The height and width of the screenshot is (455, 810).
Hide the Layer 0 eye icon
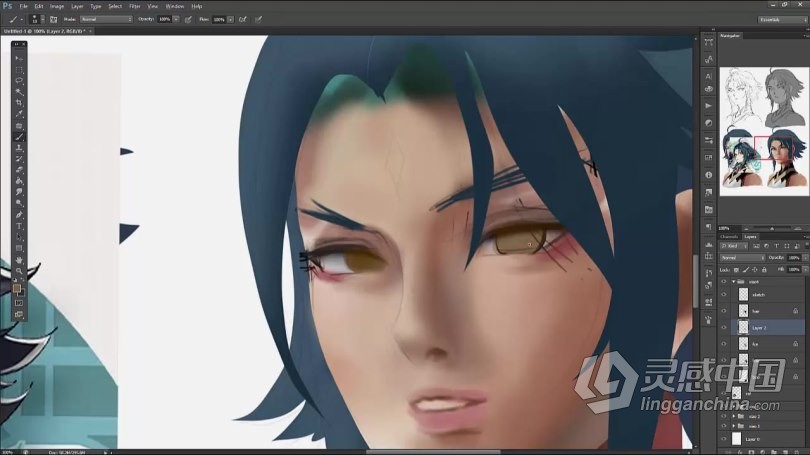pyautogui.click(x=724, y=439)
